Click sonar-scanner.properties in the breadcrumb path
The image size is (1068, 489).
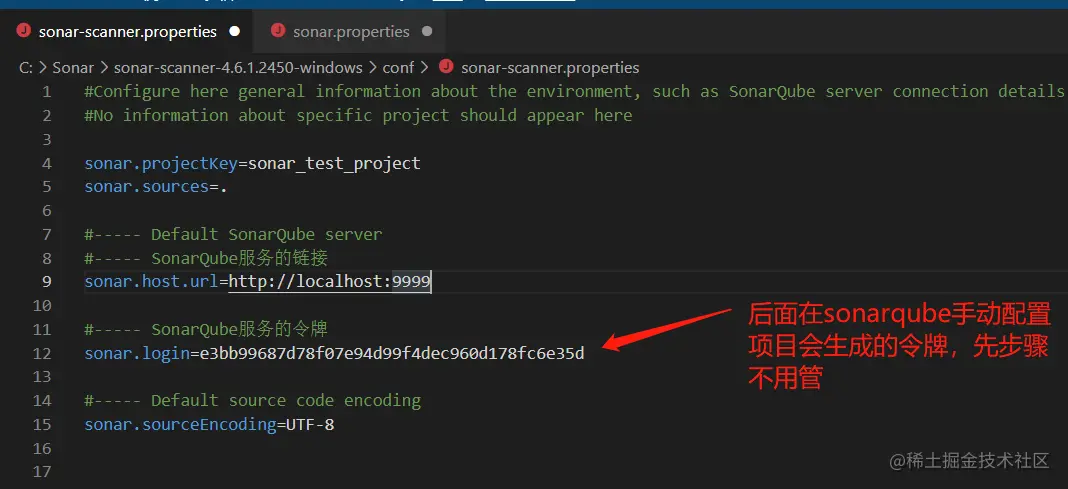(x=550, y=67)
